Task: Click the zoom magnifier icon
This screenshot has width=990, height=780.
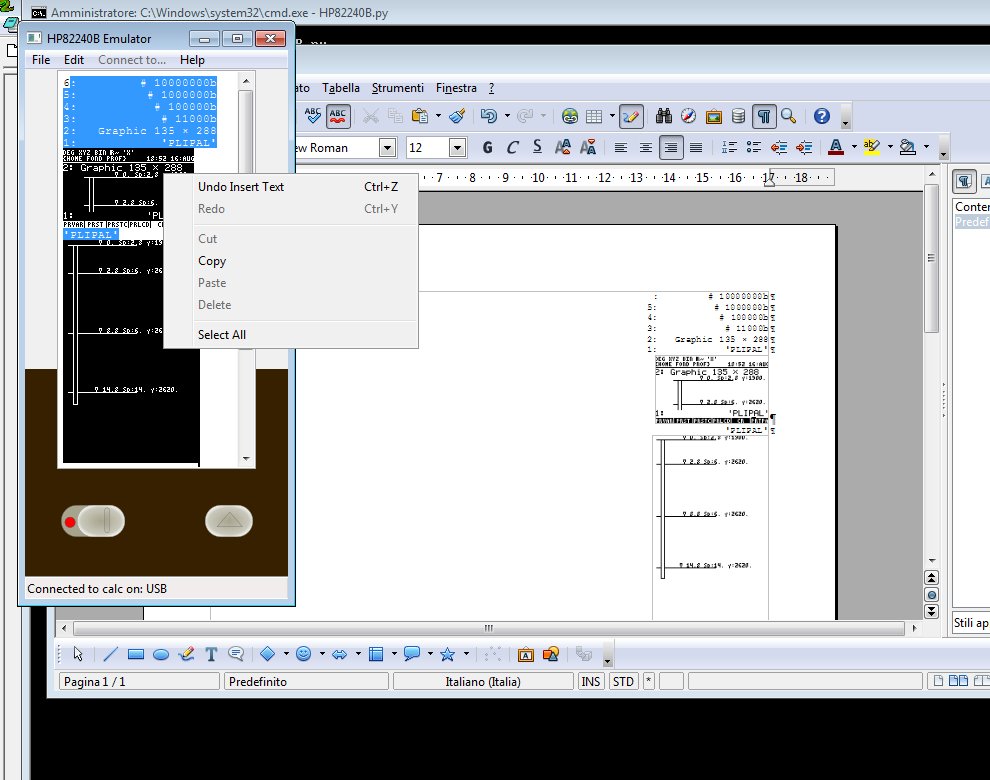Action: click(788, 116)
